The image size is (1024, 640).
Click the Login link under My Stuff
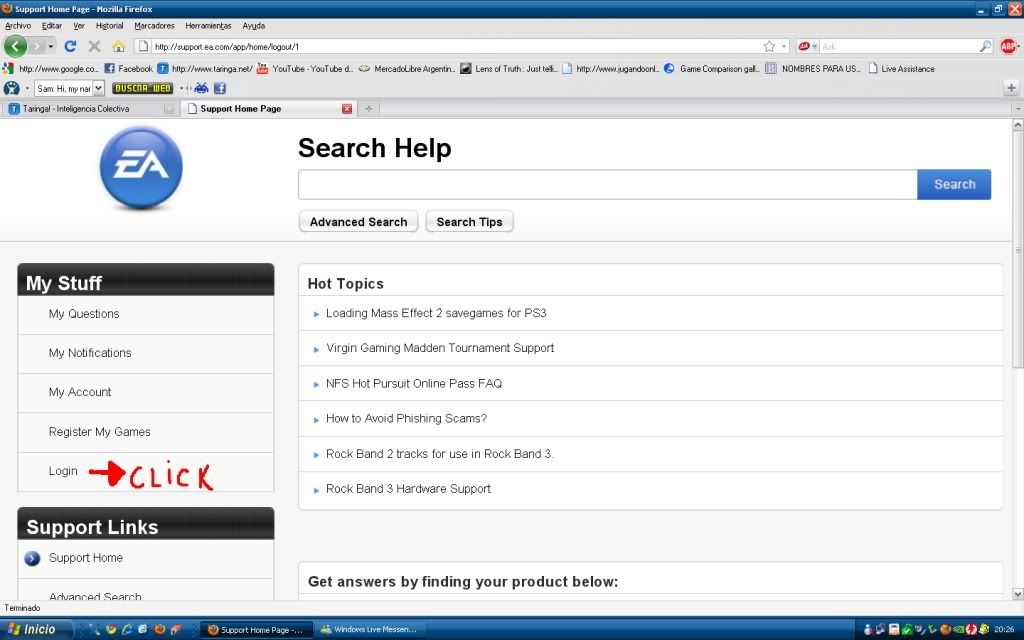point(63,471)
